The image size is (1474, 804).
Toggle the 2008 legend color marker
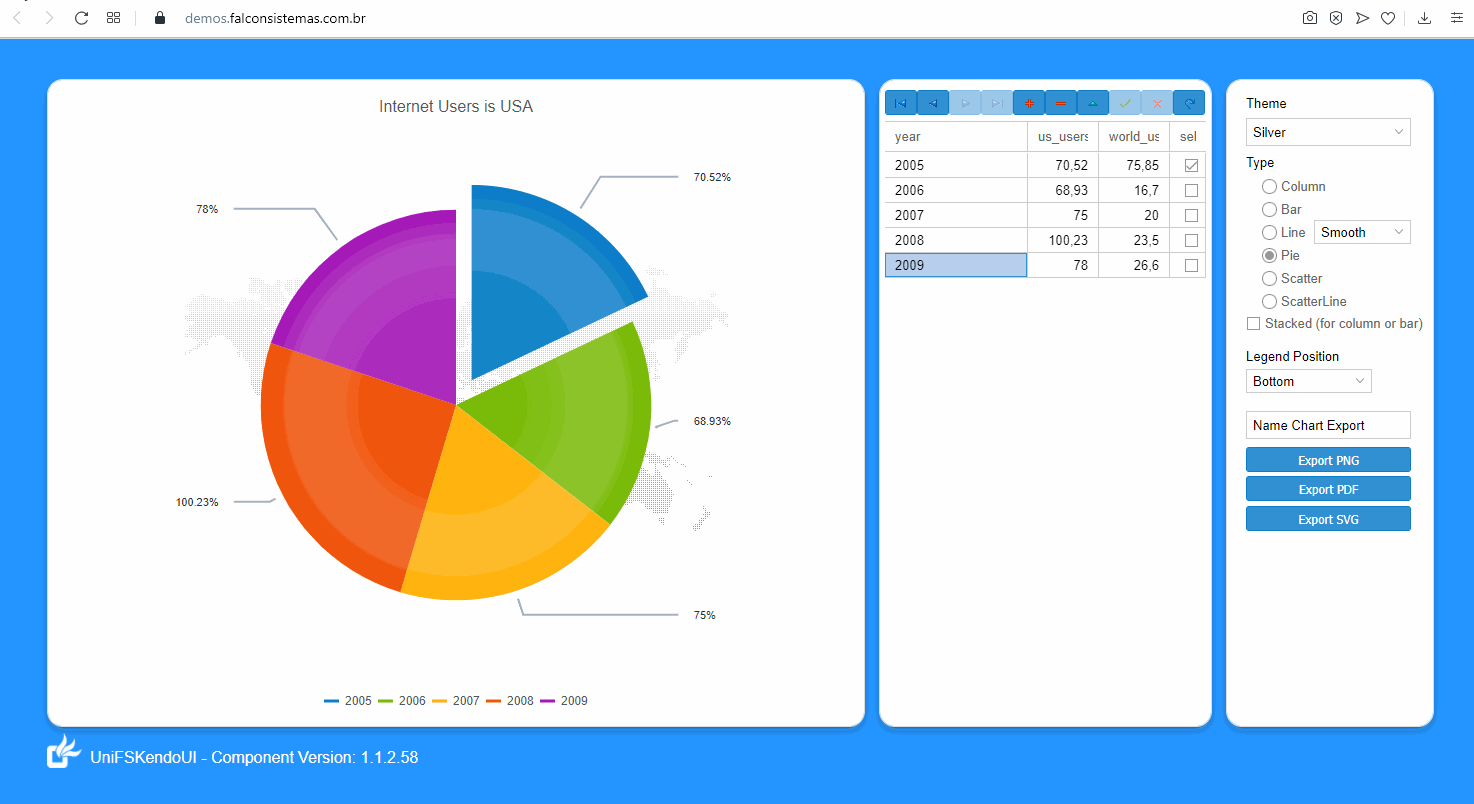[x=494, y=701]
